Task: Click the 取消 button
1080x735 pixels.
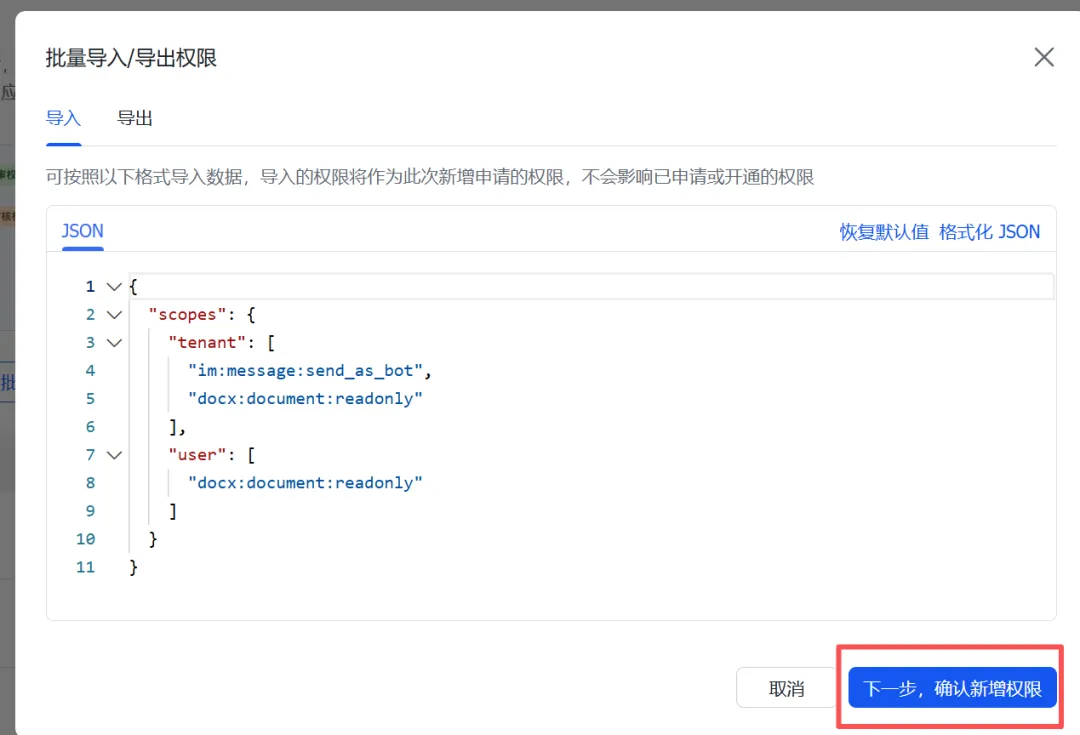Action: 786,687
